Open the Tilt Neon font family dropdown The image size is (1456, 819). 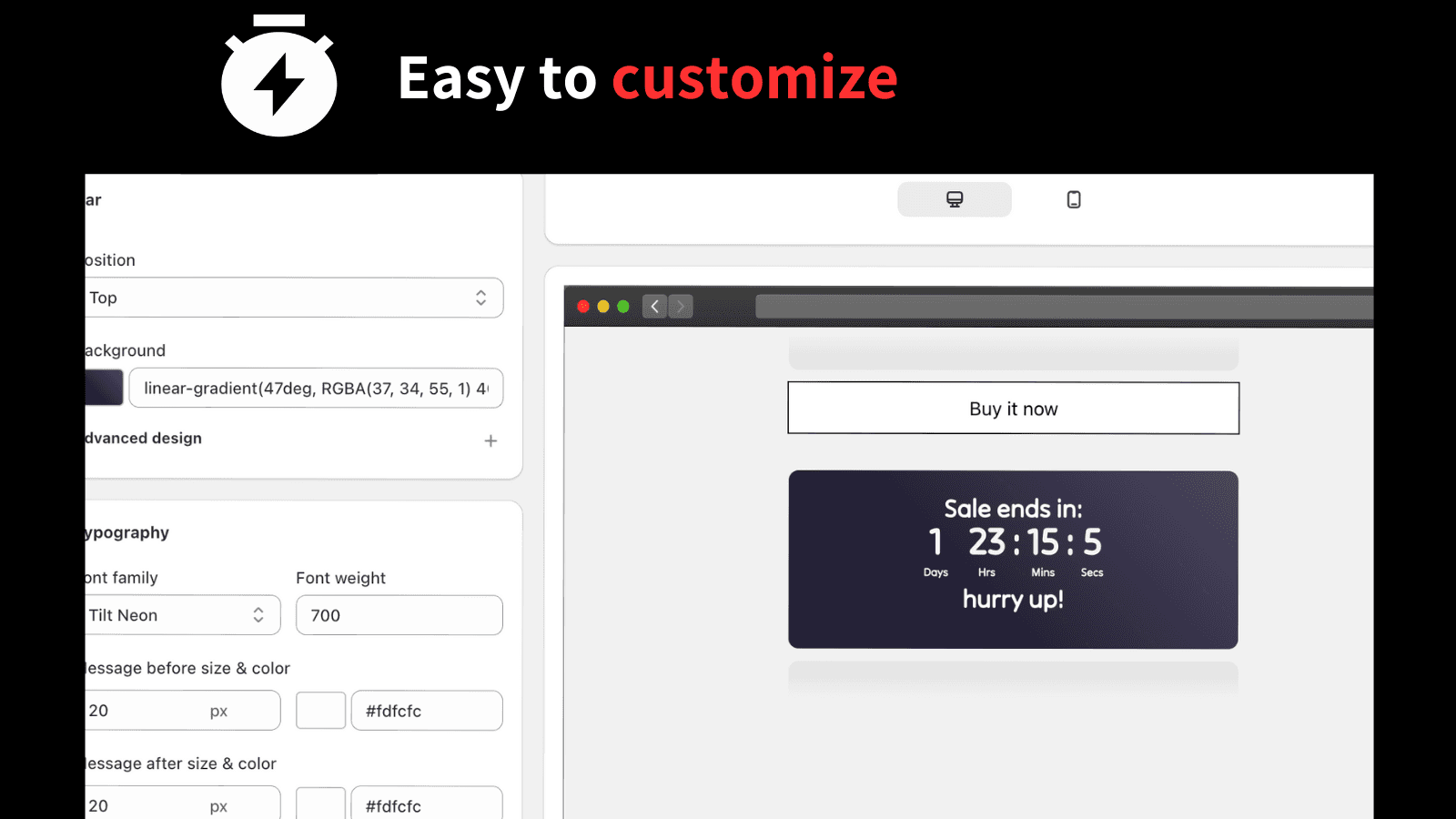point(182,615)
